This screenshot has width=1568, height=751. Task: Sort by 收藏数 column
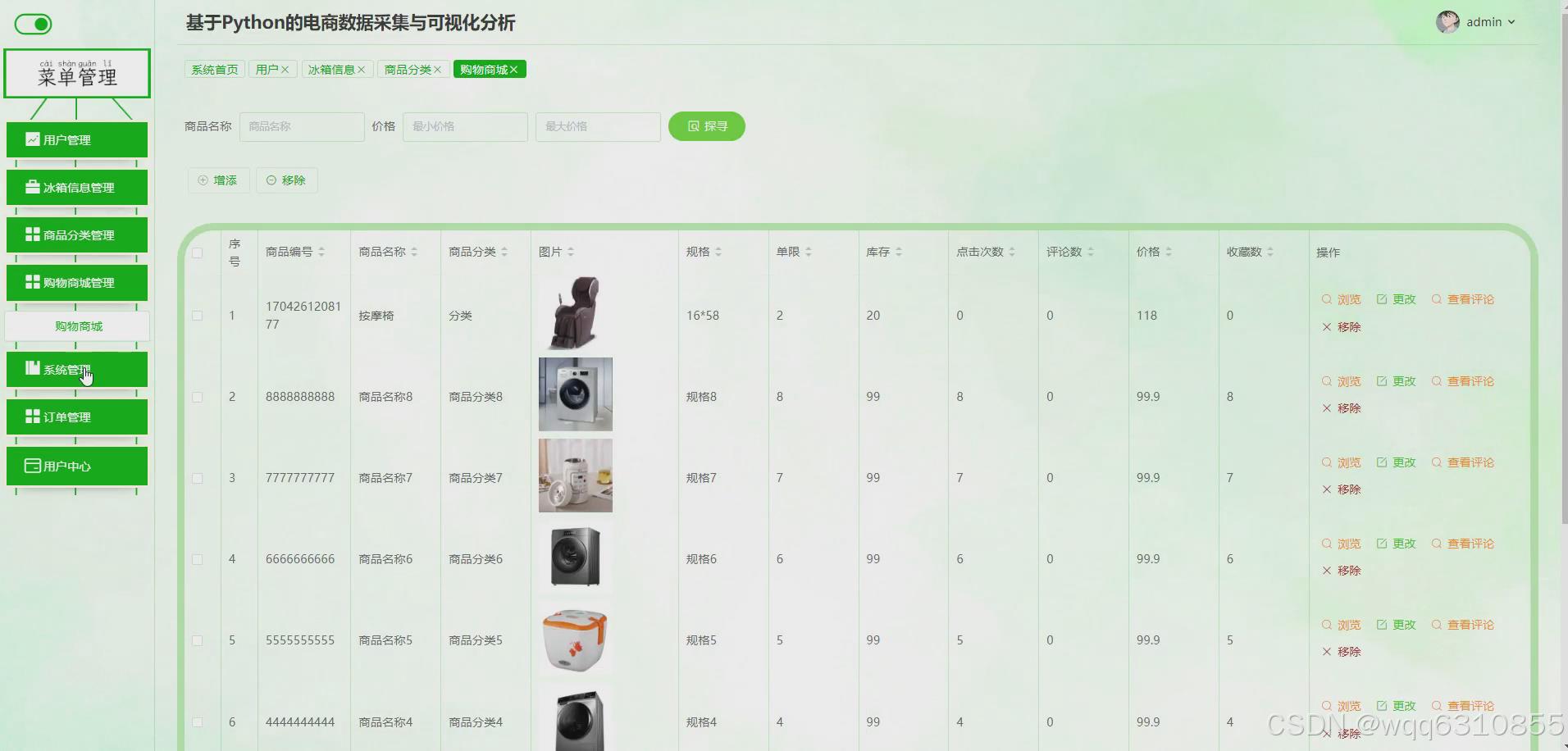(x=1270, y=252)
